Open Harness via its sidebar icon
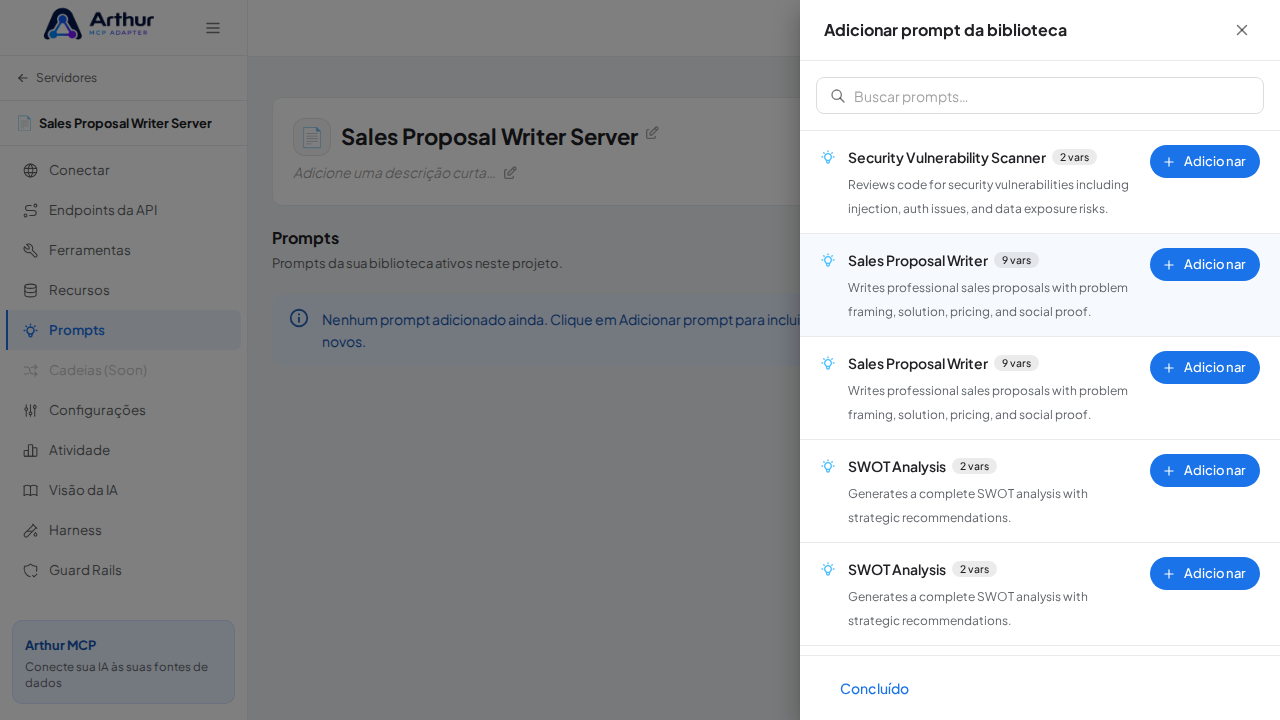This screenshot has height=720, width=1280. coord(30,530)
